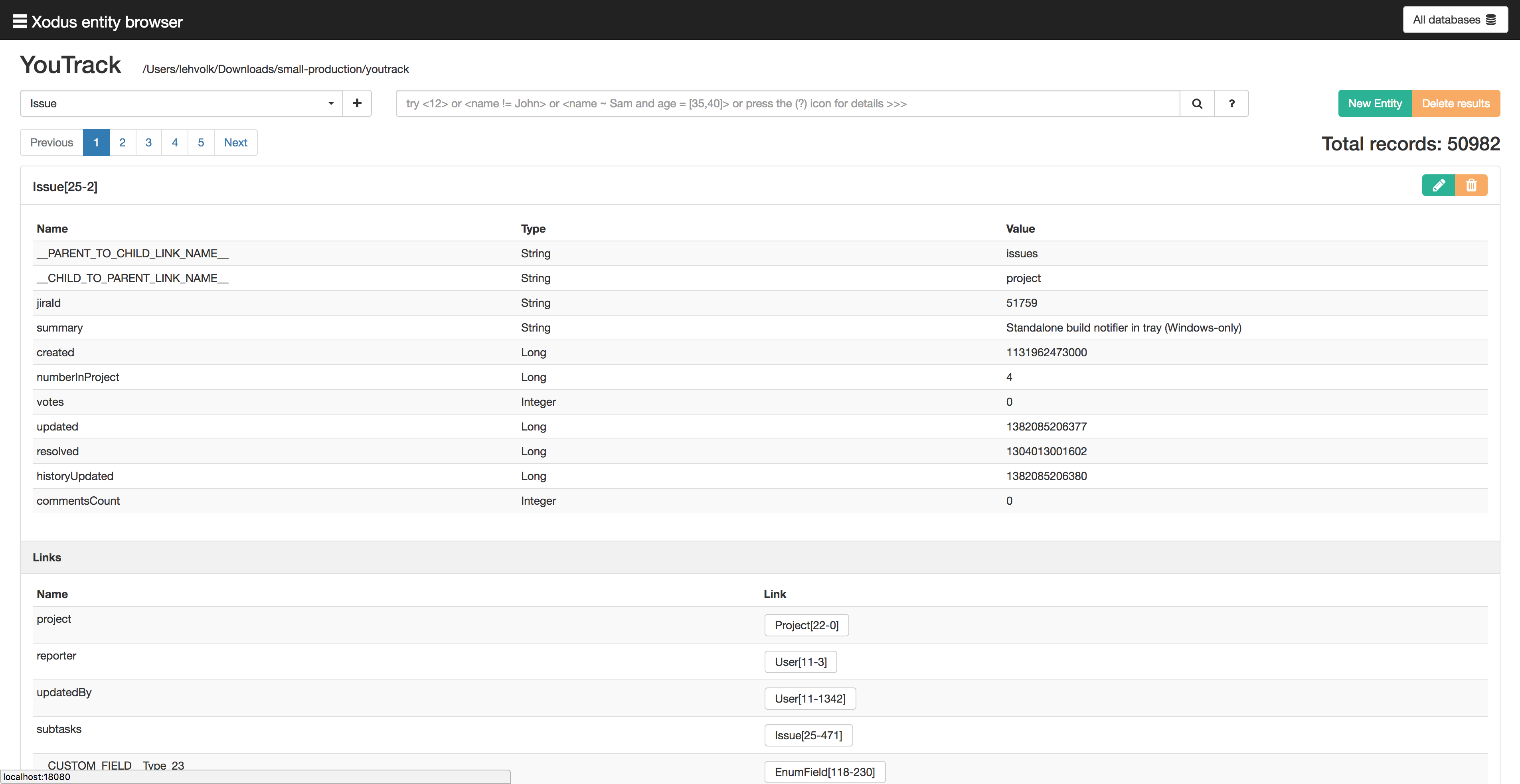Focus the entity search query field
1520x784 pixels.
[x=787, y=103]
